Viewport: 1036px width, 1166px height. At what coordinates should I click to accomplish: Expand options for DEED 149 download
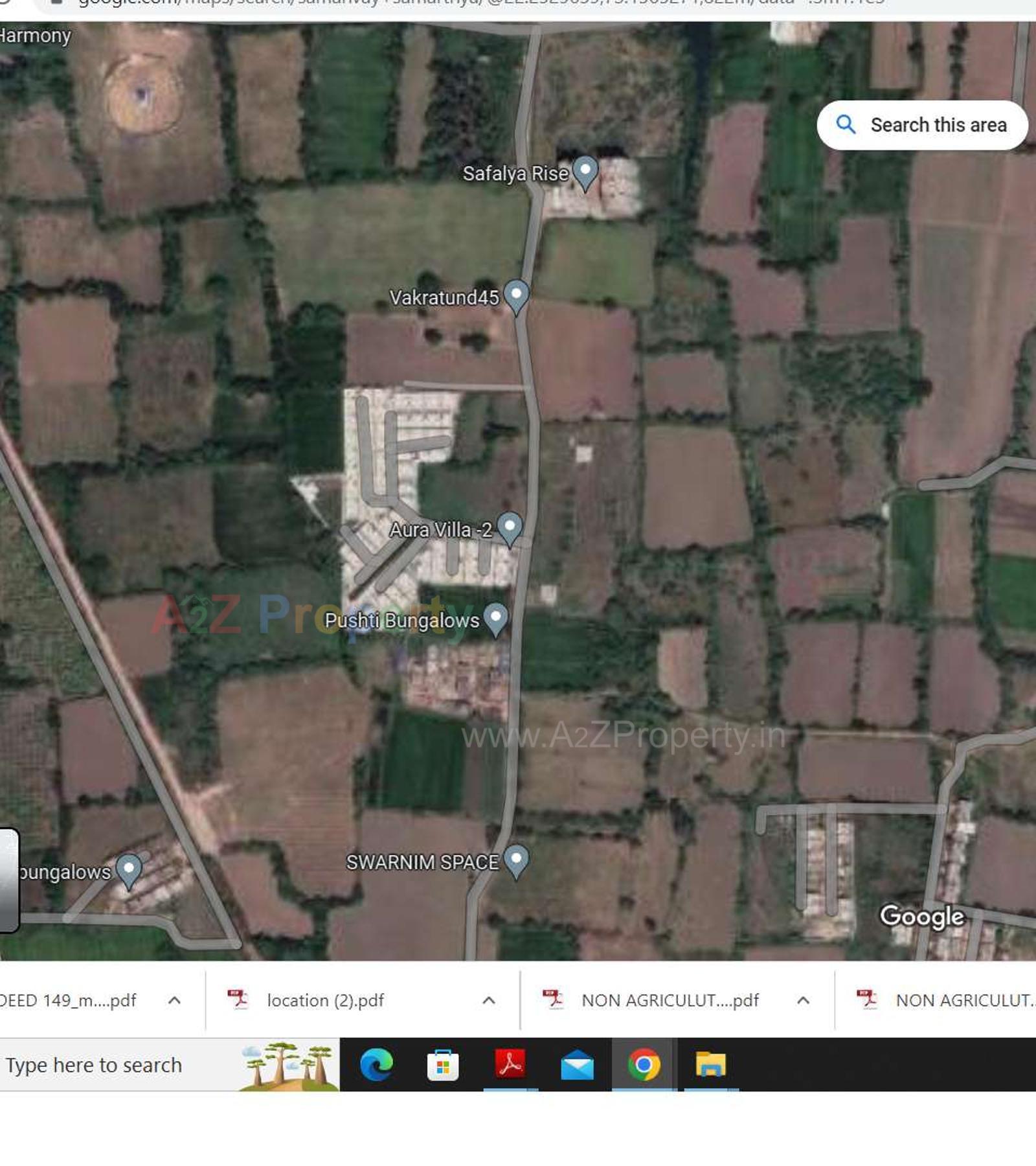174,1000
